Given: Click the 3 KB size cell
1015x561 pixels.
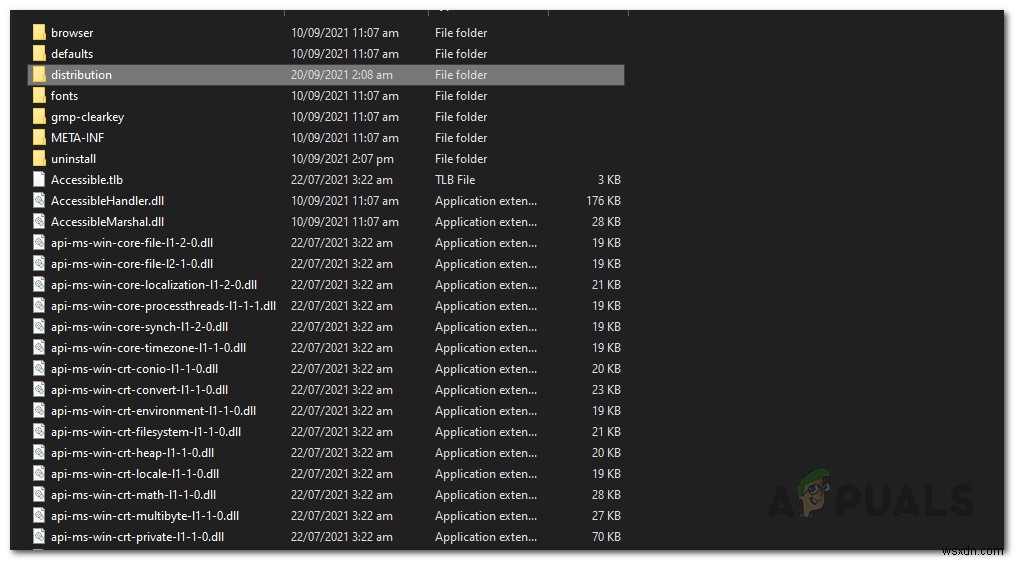Looking at the screenshot, I should tap(609, 180).
